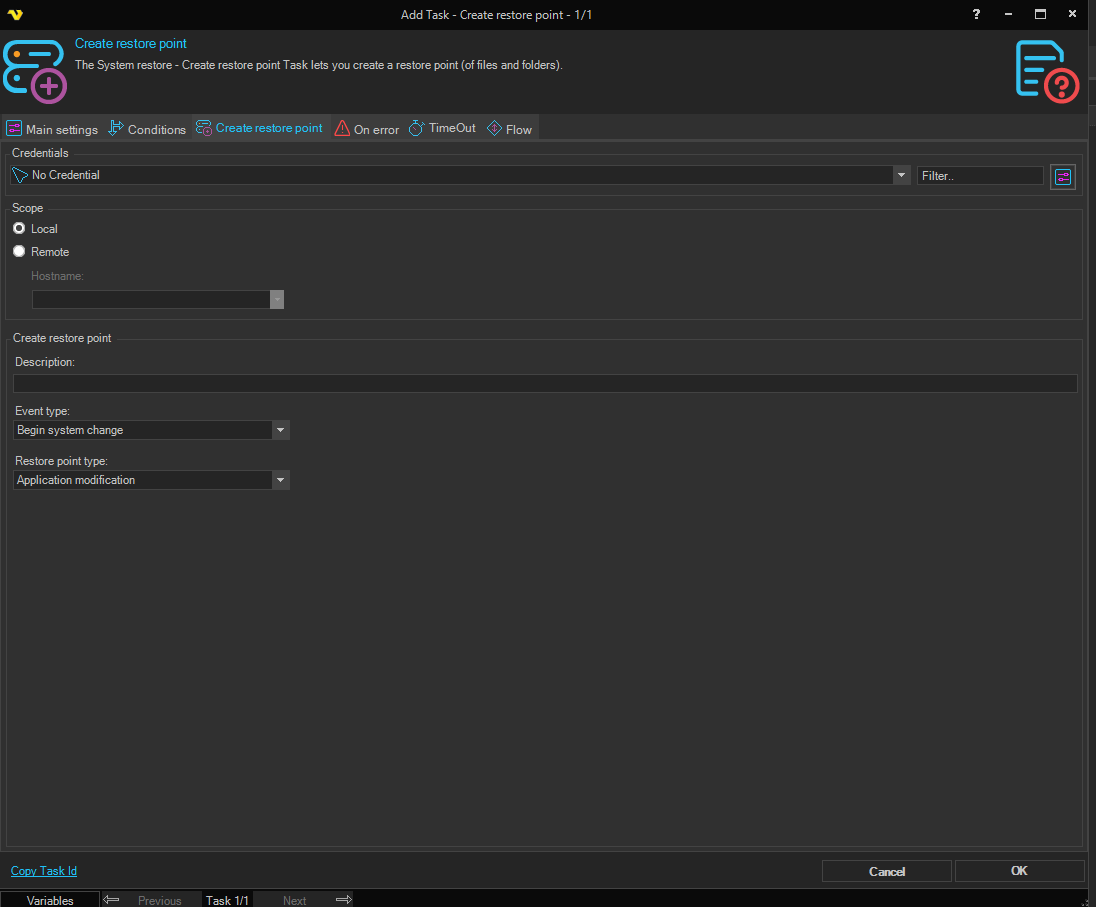The width and height of the screenshot is (1096, 907).
Task: Click the Description text field
Action: 545,383
